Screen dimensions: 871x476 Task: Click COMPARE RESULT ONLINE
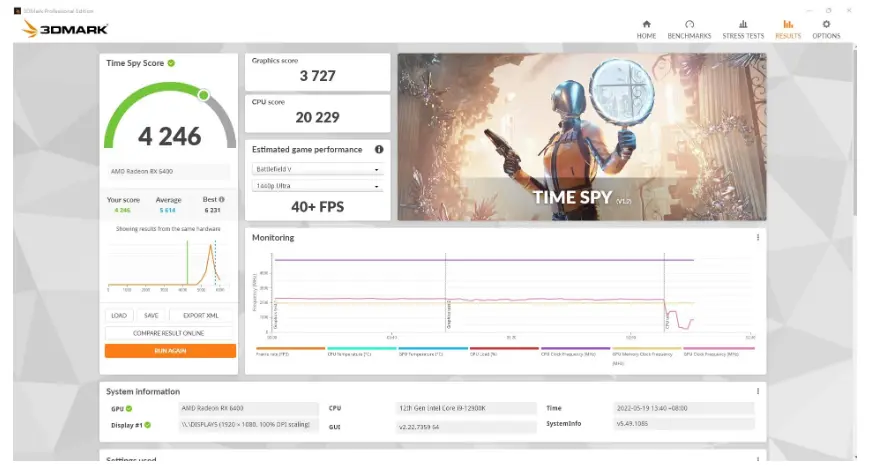[169, 333]
